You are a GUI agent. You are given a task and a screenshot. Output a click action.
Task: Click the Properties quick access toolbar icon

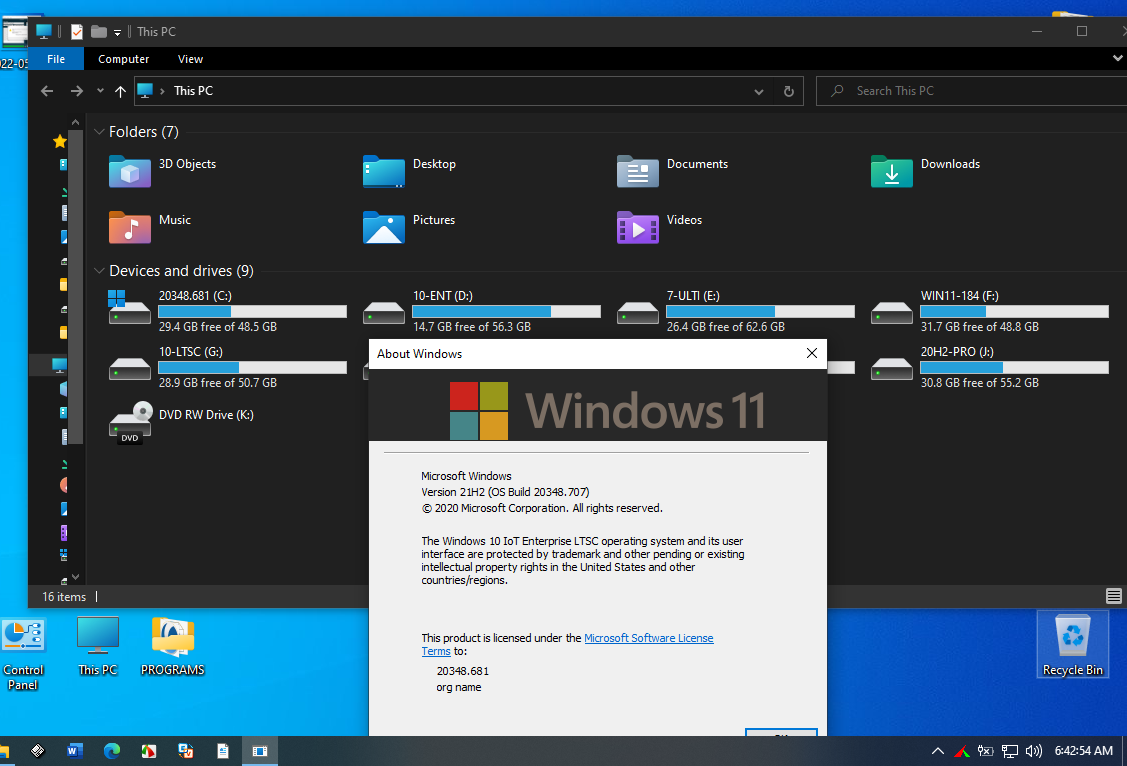click(x=77, y=32)
